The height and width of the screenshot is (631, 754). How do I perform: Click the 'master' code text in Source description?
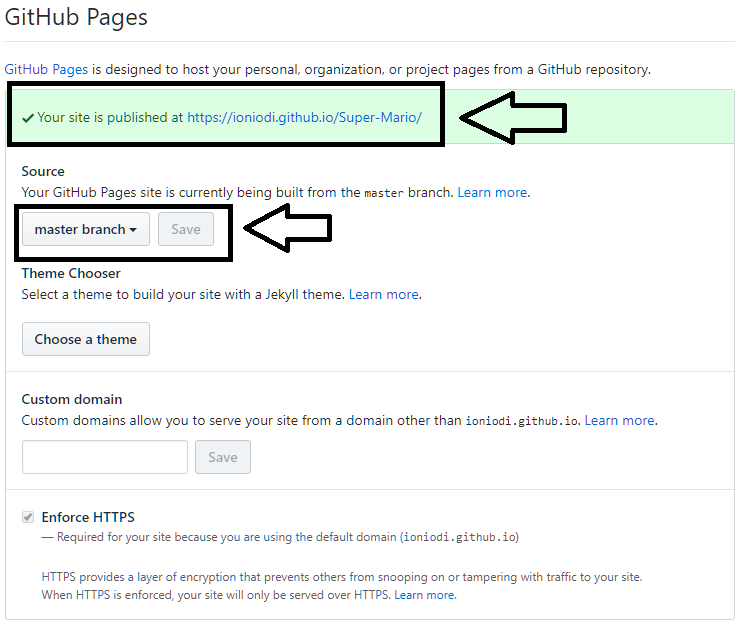[384, 193]
